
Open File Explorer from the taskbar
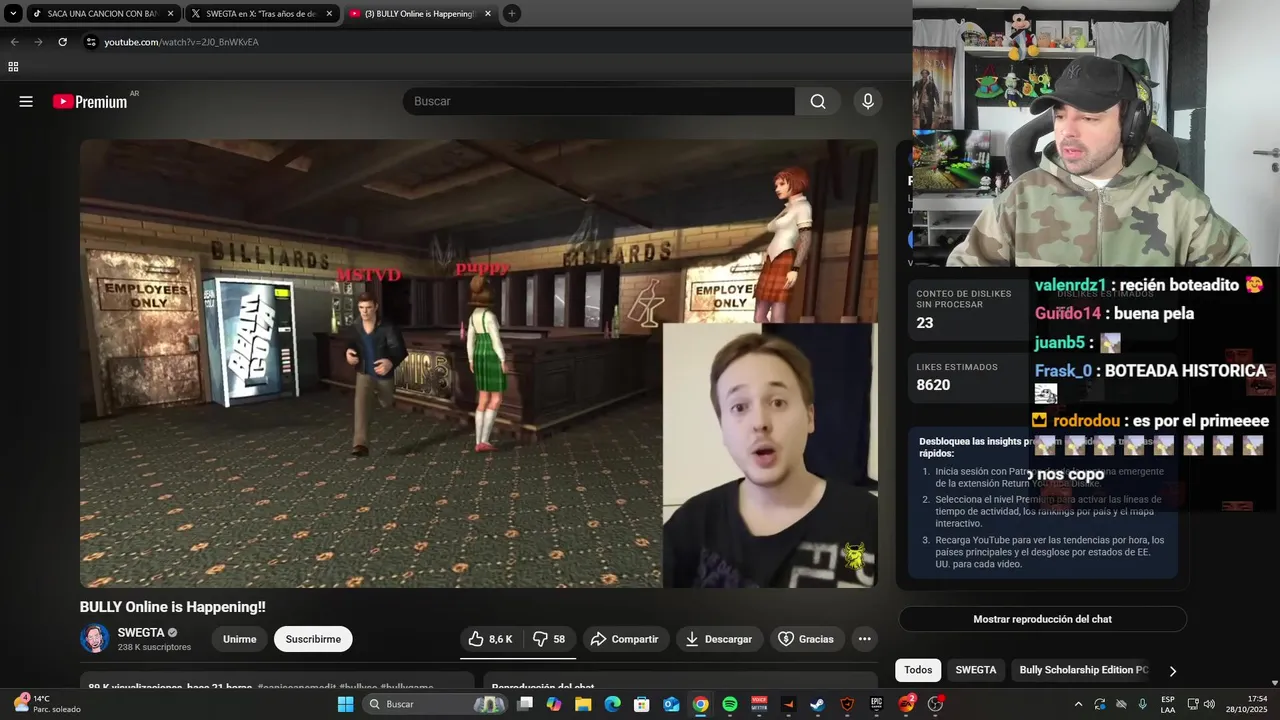pyautogui.click(x=583, y=704)
